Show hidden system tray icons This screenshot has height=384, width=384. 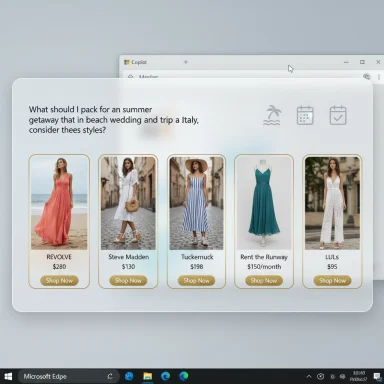(x=309, y=376)
